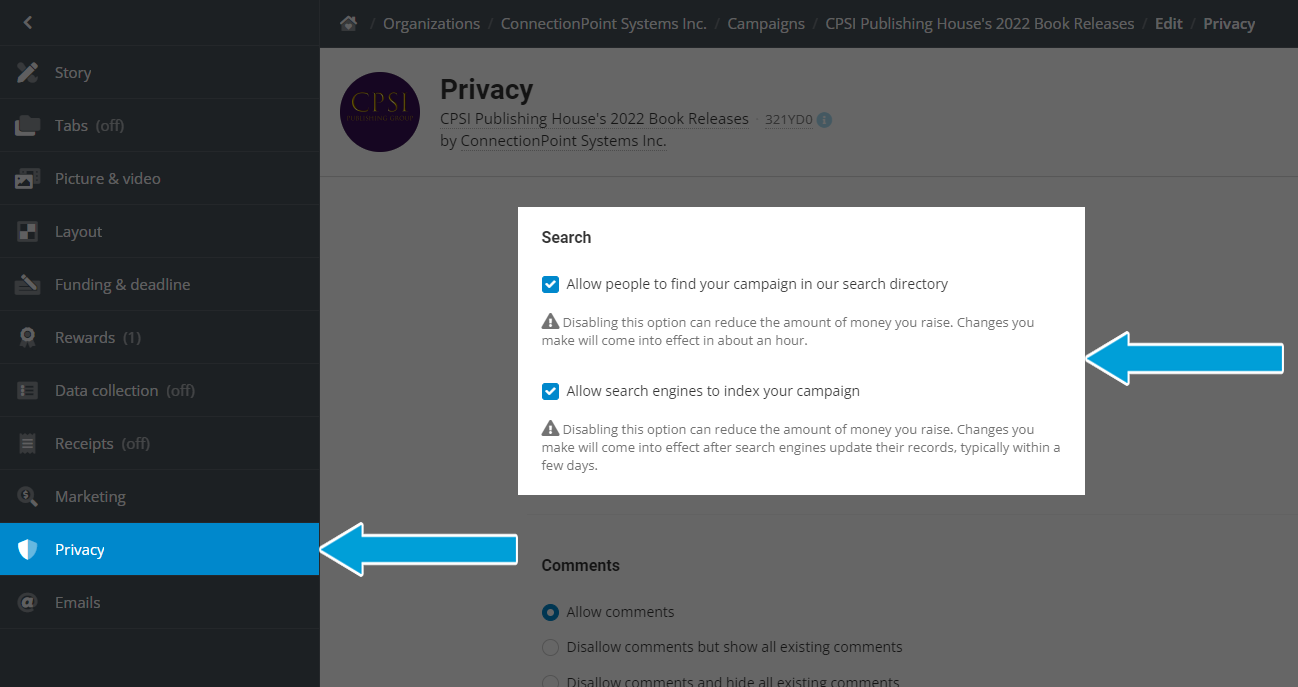
Task: Click the Picture & video icon
Action: [x=27, y=178]
